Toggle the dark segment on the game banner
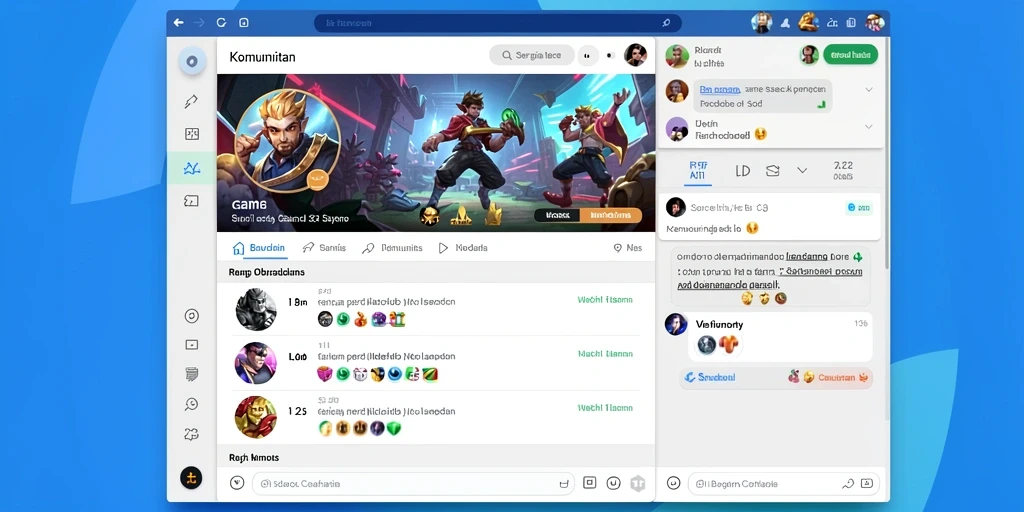The height and width of the screenshot is (512, 1024). click(557, 215)
